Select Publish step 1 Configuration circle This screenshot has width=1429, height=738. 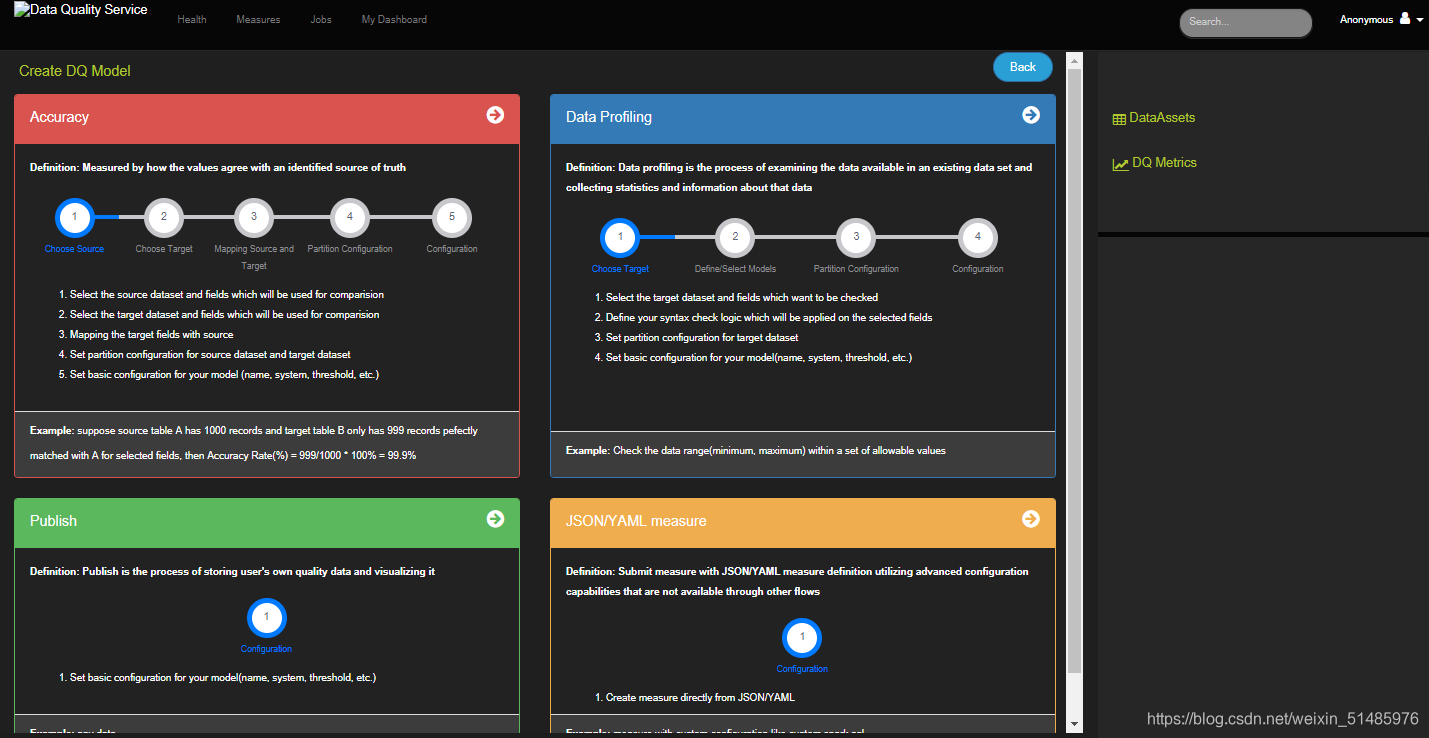[267, 618]
